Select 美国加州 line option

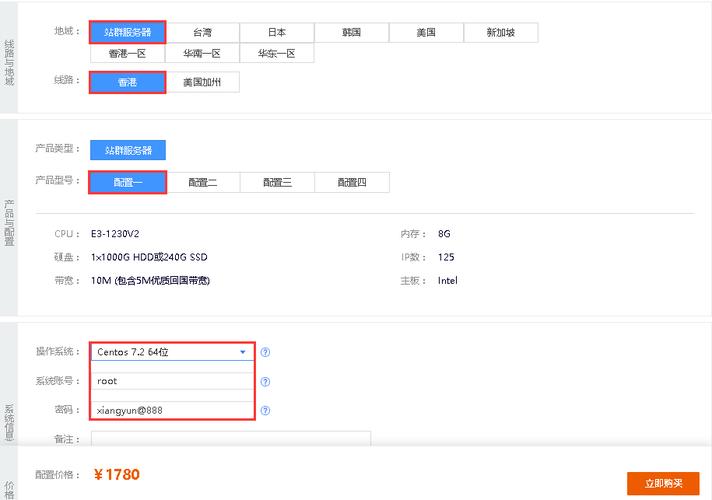point(203,82)
